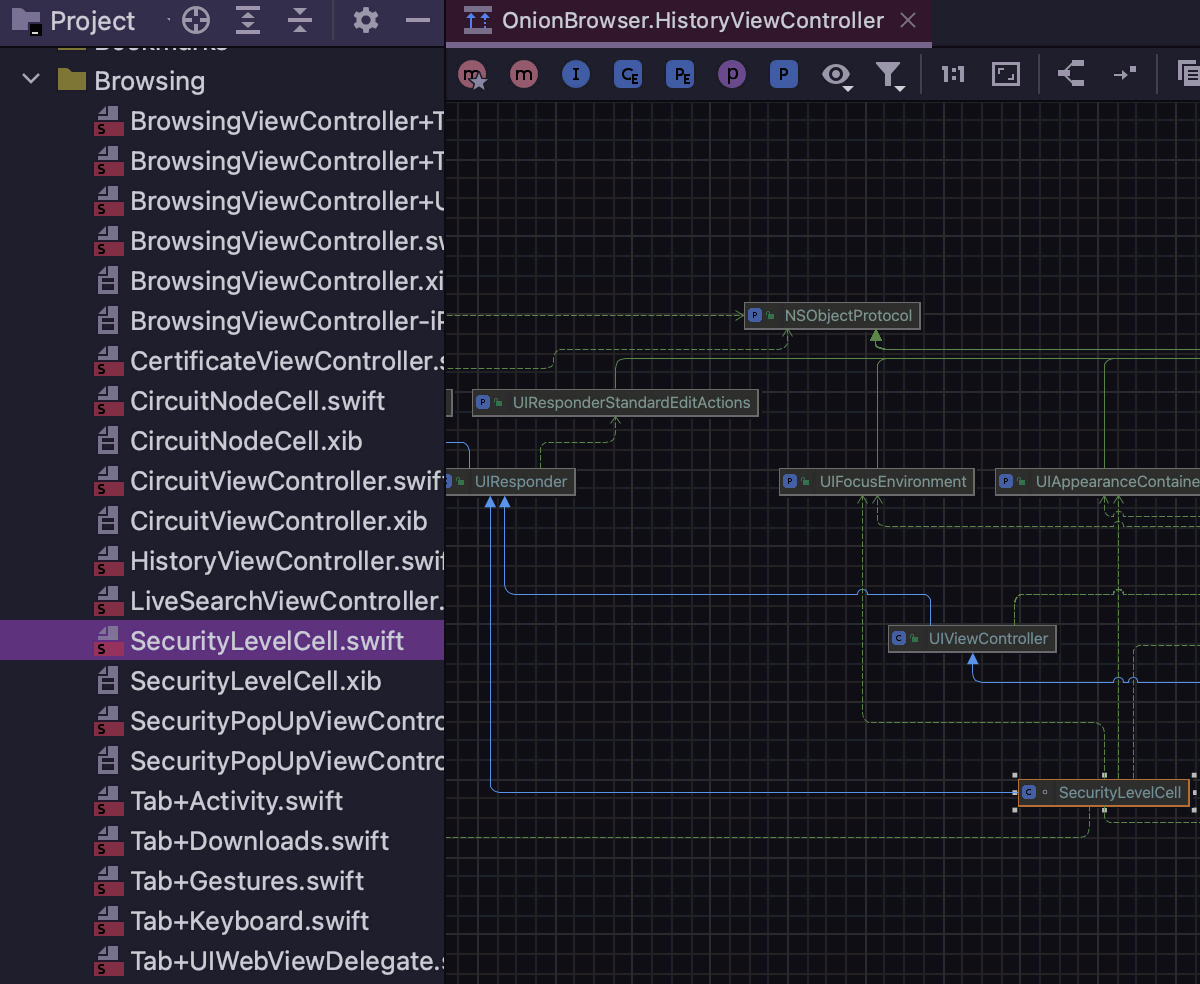The height and width of the screenshot is (984, 1200).
Task: Select SecurityLevelCell node in diagram
Action: coord(1104,792)
